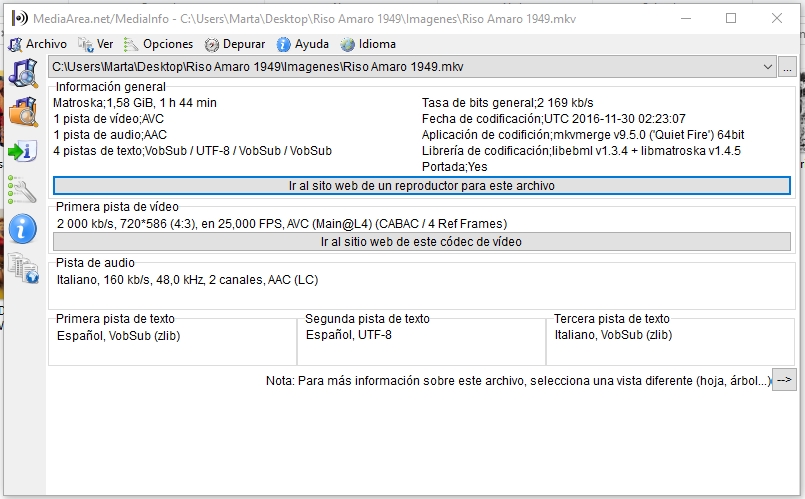Click the file path combo box field
Screen dimensions: 805x499
tap(412, 67)
